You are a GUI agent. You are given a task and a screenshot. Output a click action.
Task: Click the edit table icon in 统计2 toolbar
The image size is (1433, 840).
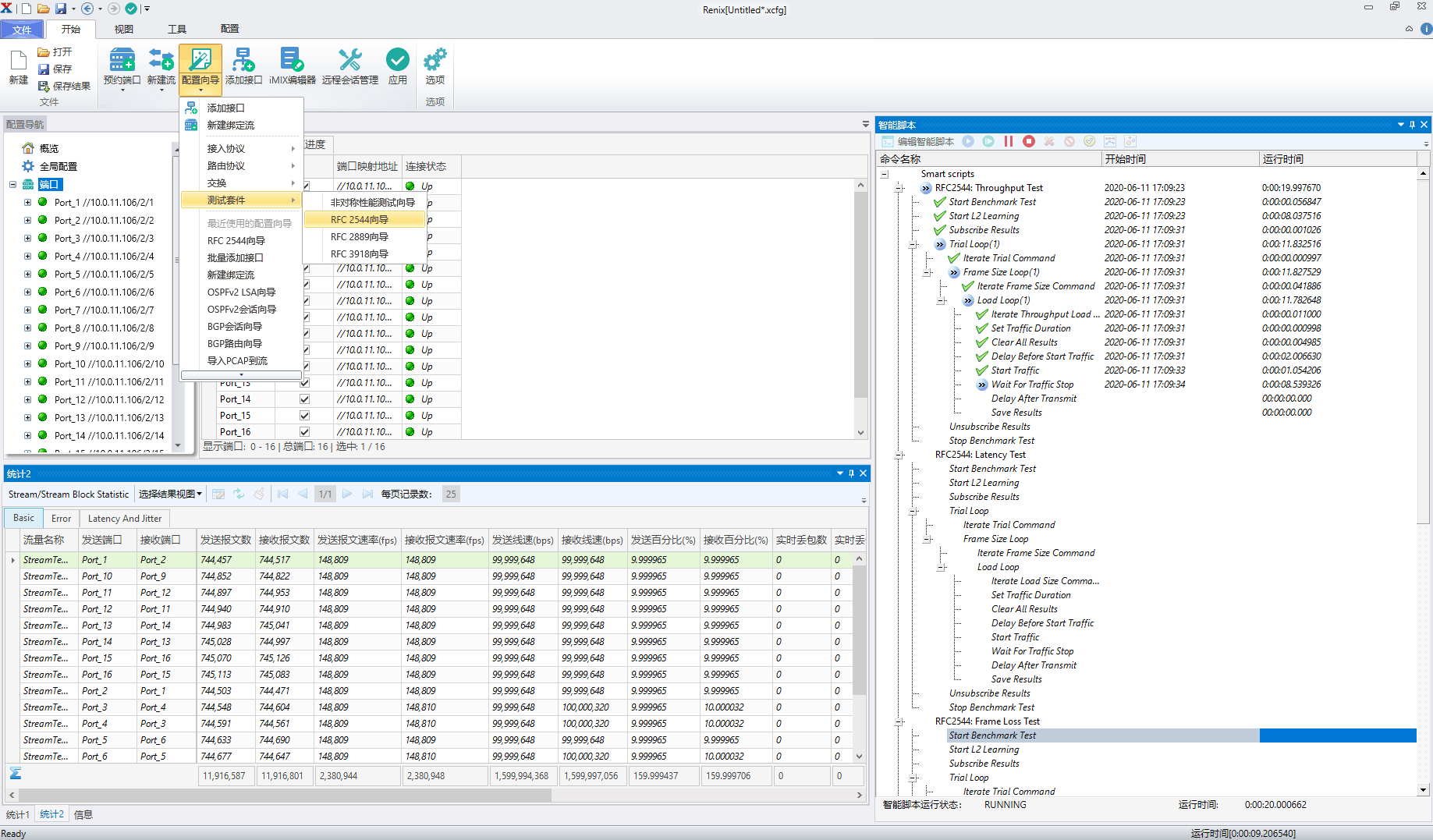click(218, 494)
